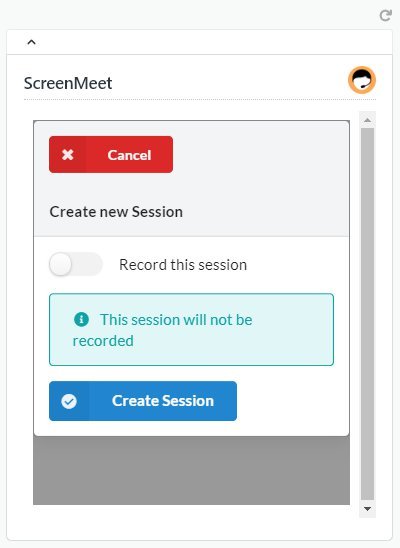
Task: Collapse the panel with the up chevron
Action: [31, 42]
